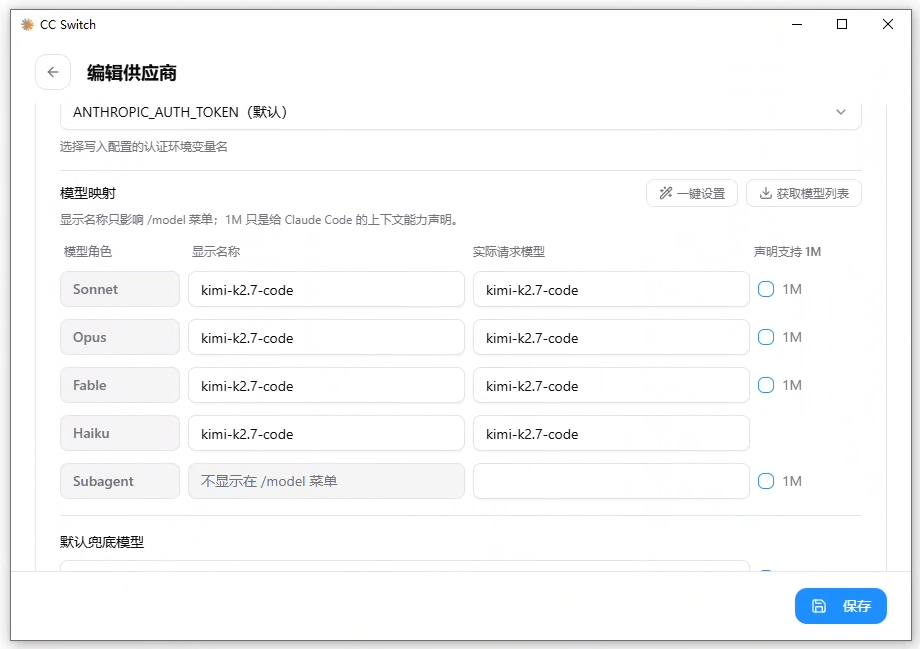
Task: Go back using the left arrow button
Action: (x=53, y=72)
